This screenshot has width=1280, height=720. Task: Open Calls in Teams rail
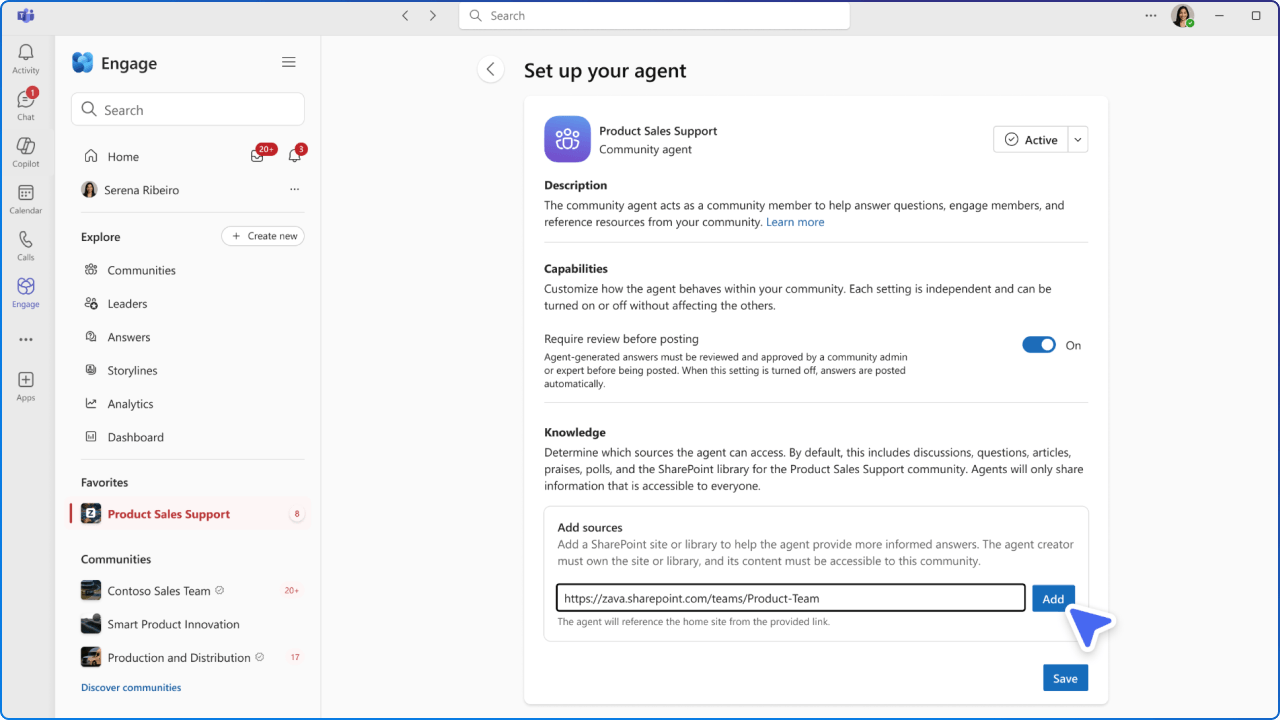click(26, 246)
